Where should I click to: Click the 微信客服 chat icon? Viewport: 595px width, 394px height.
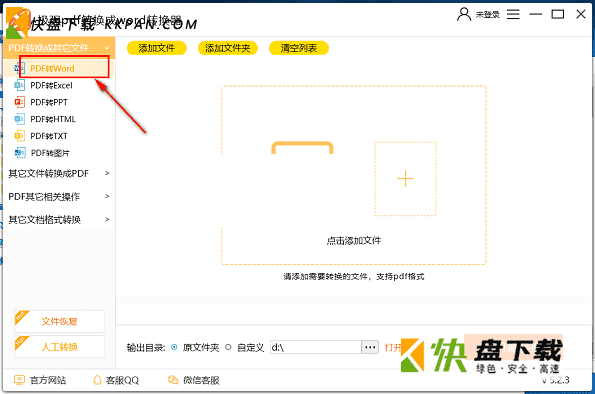click(x=173, y=380)
